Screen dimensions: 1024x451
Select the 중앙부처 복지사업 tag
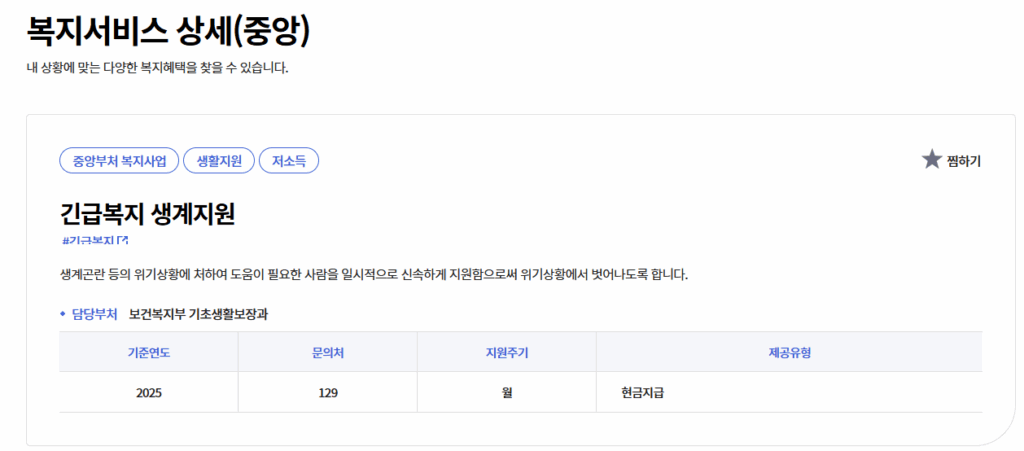pyautogui.click(x=119, y=161)
